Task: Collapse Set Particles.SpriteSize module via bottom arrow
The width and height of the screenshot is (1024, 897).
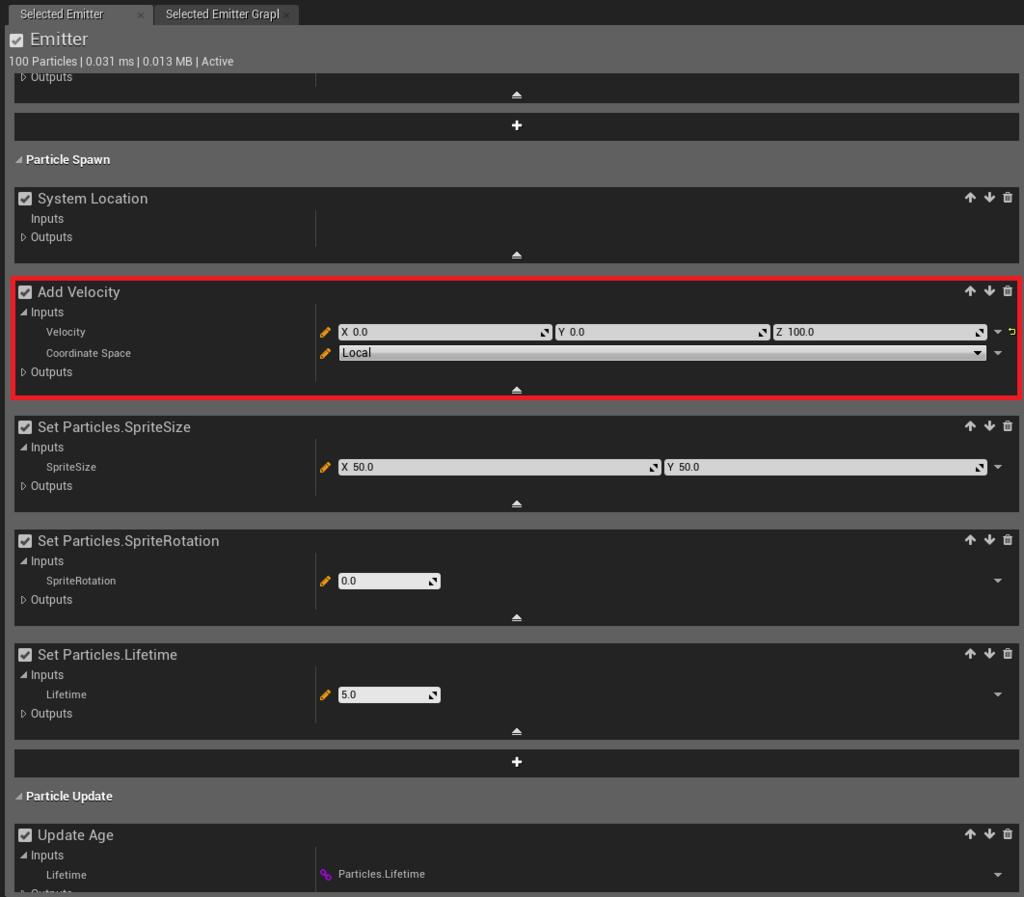Action: 517,504
